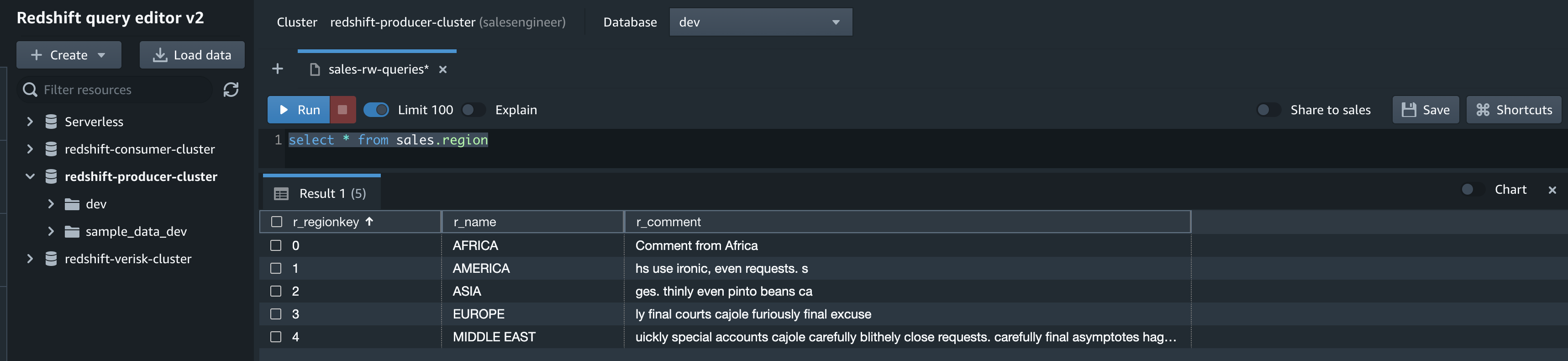1568x361 pixels.
Task: Click the Load data button
Action: pyautogui.click(x=192, y=55)
